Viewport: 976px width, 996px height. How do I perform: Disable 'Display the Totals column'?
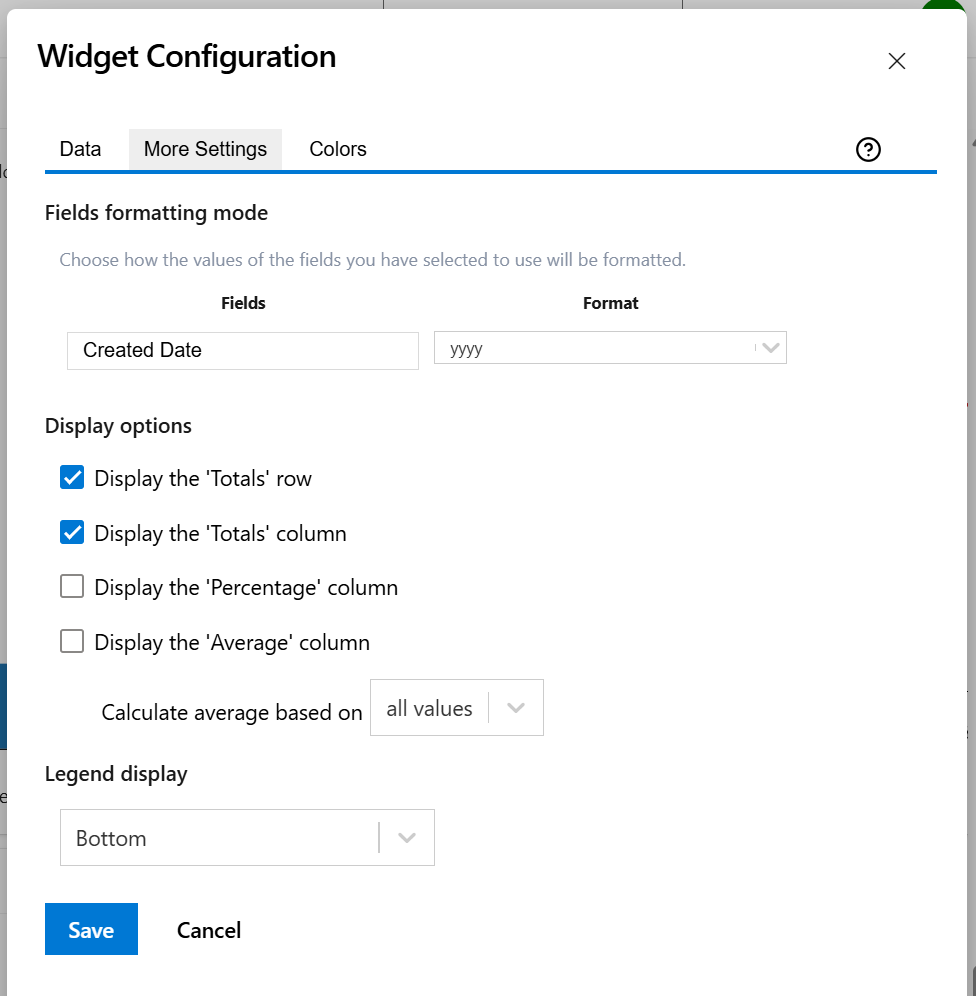click(71, 532)
